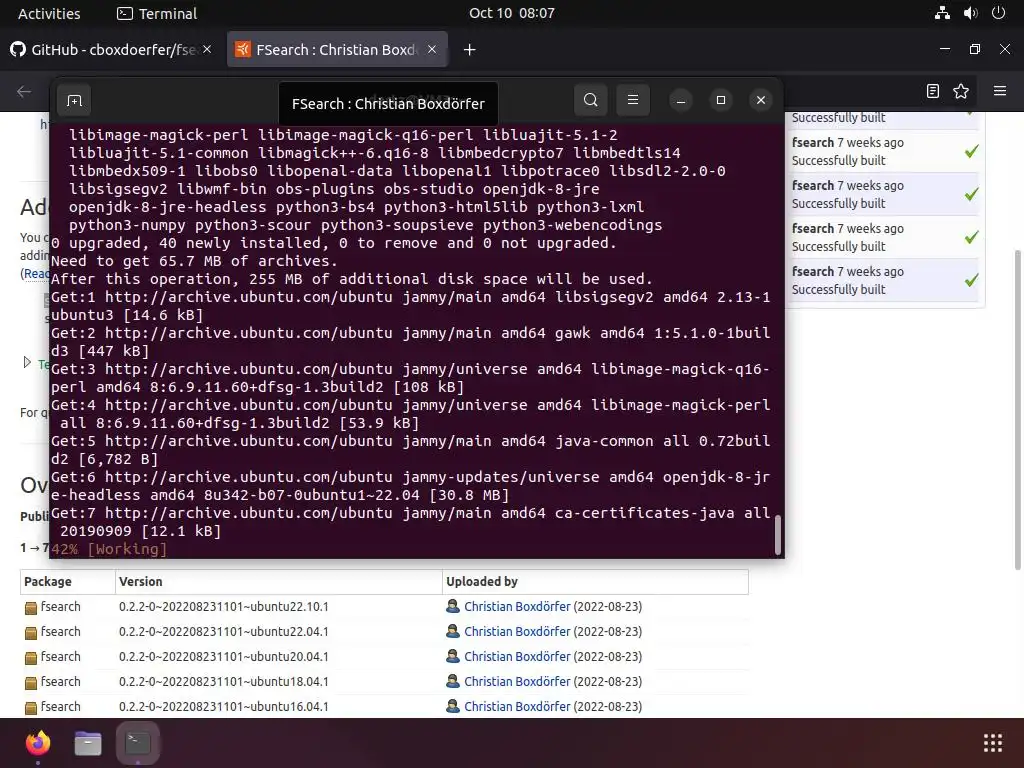The width and height of the screenshot is (1024, 768).
Task: Open the terminal hamburger menu
Action: [633, 100]
